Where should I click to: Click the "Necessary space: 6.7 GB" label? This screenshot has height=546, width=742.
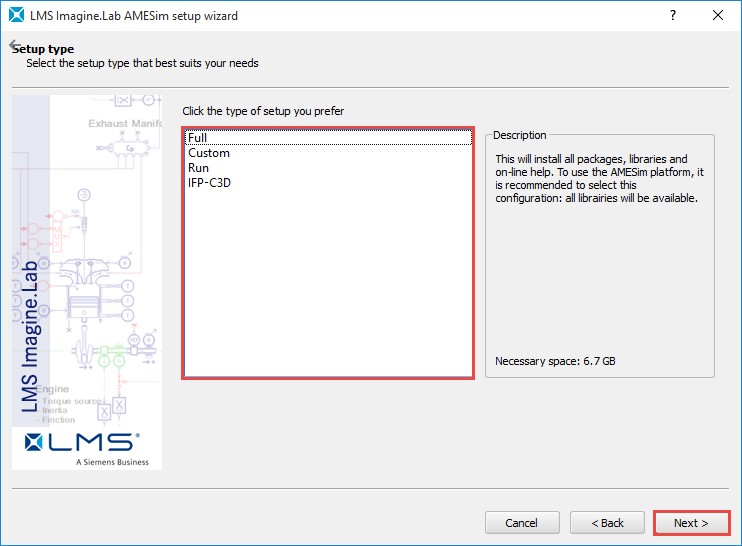(555, 361)
